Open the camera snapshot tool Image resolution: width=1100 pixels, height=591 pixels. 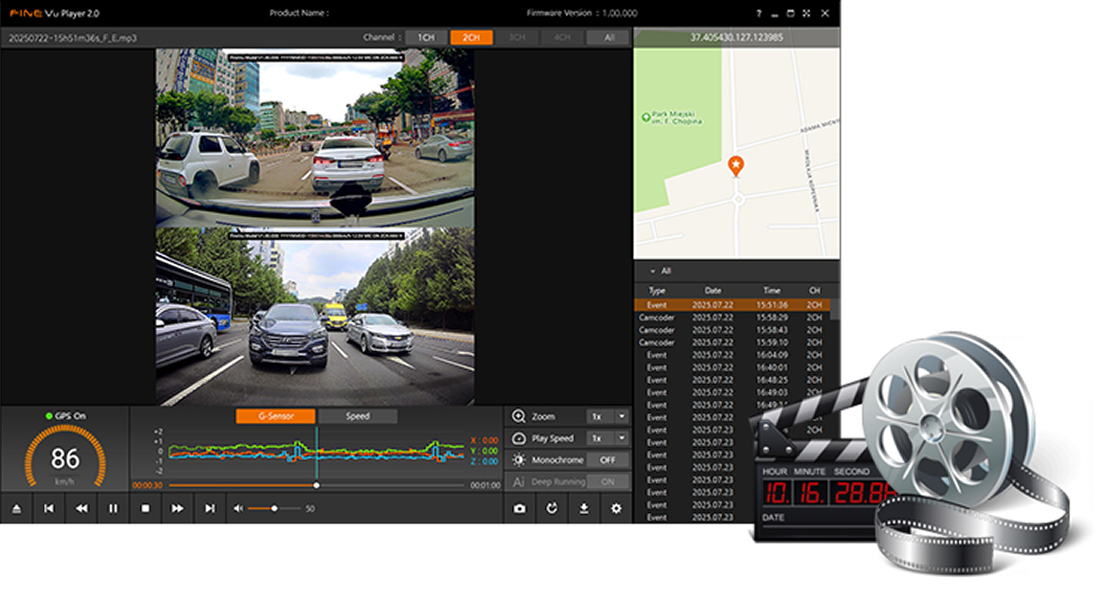pyautogui.click(x=519, y=508)
